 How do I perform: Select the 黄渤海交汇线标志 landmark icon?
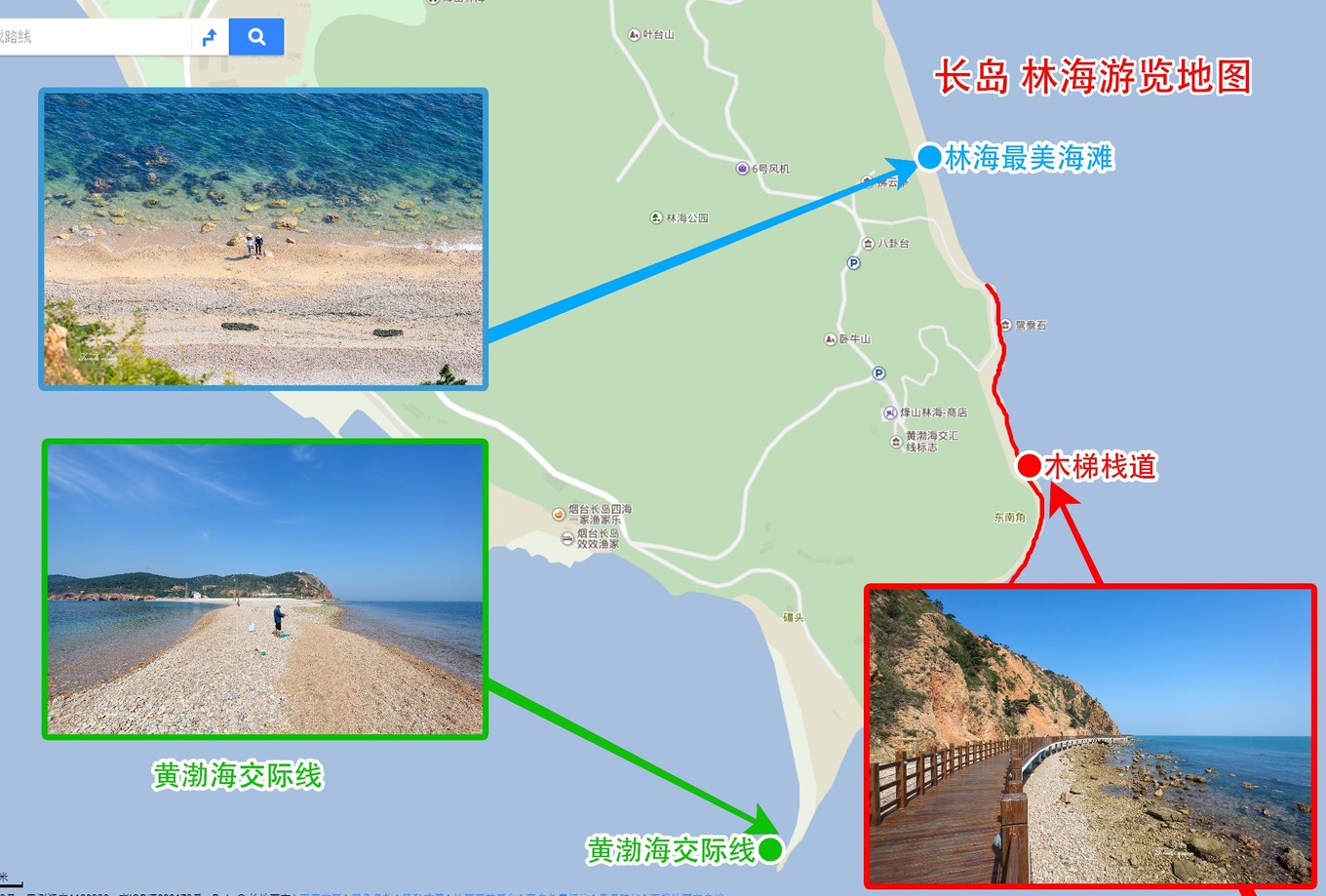click(x=896, y=442)
